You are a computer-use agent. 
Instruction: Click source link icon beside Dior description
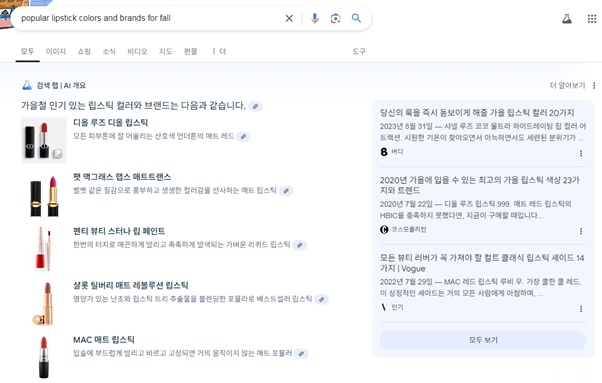click(x=243, y=136)
